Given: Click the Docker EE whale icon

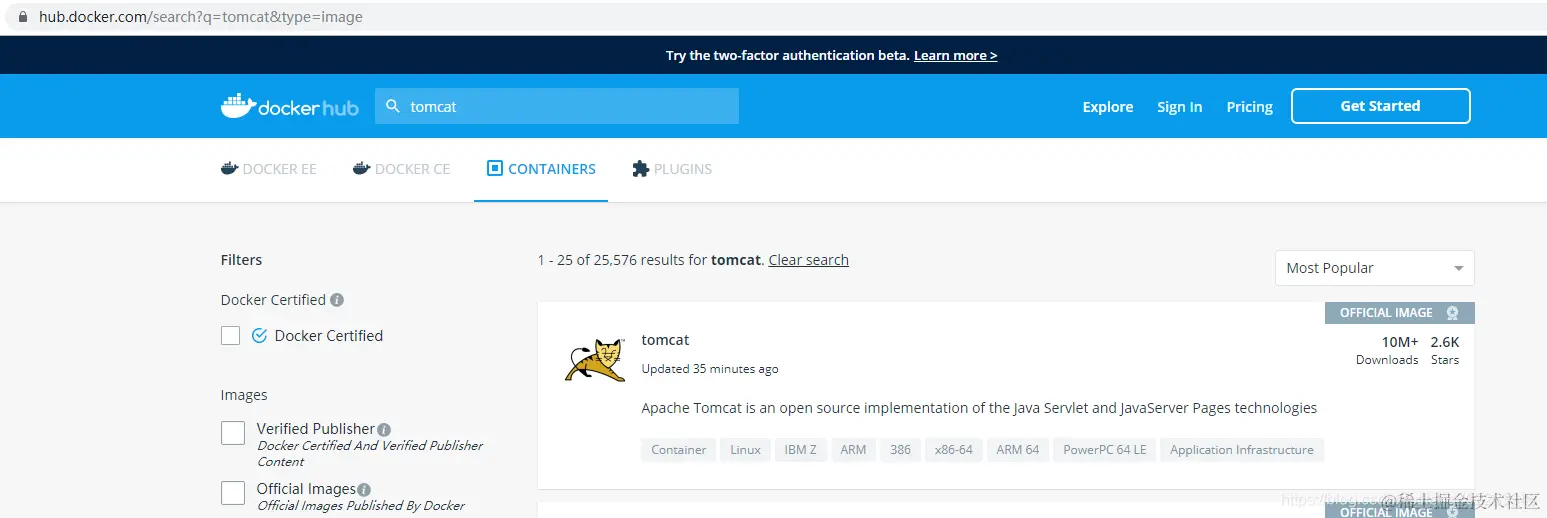Looking at the screenshot, I should click(229, 168).
